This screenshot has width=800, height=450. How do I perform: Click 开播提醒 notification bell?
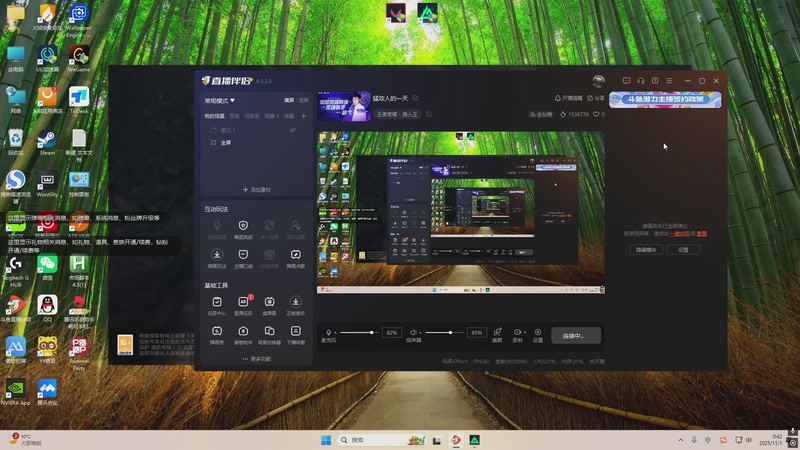click(x=568, y=98)
